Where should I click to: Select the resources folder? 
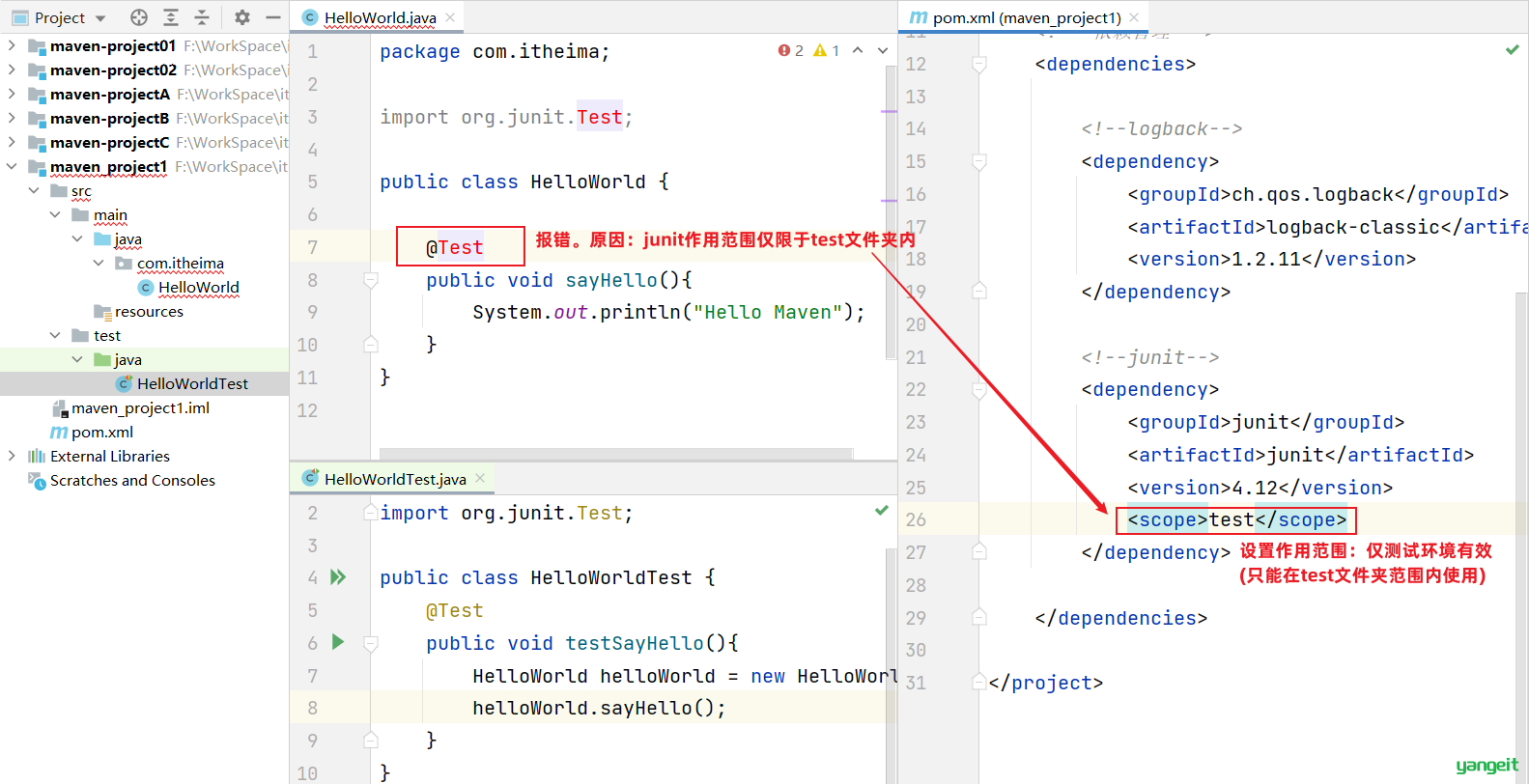(x=149, y=311)
